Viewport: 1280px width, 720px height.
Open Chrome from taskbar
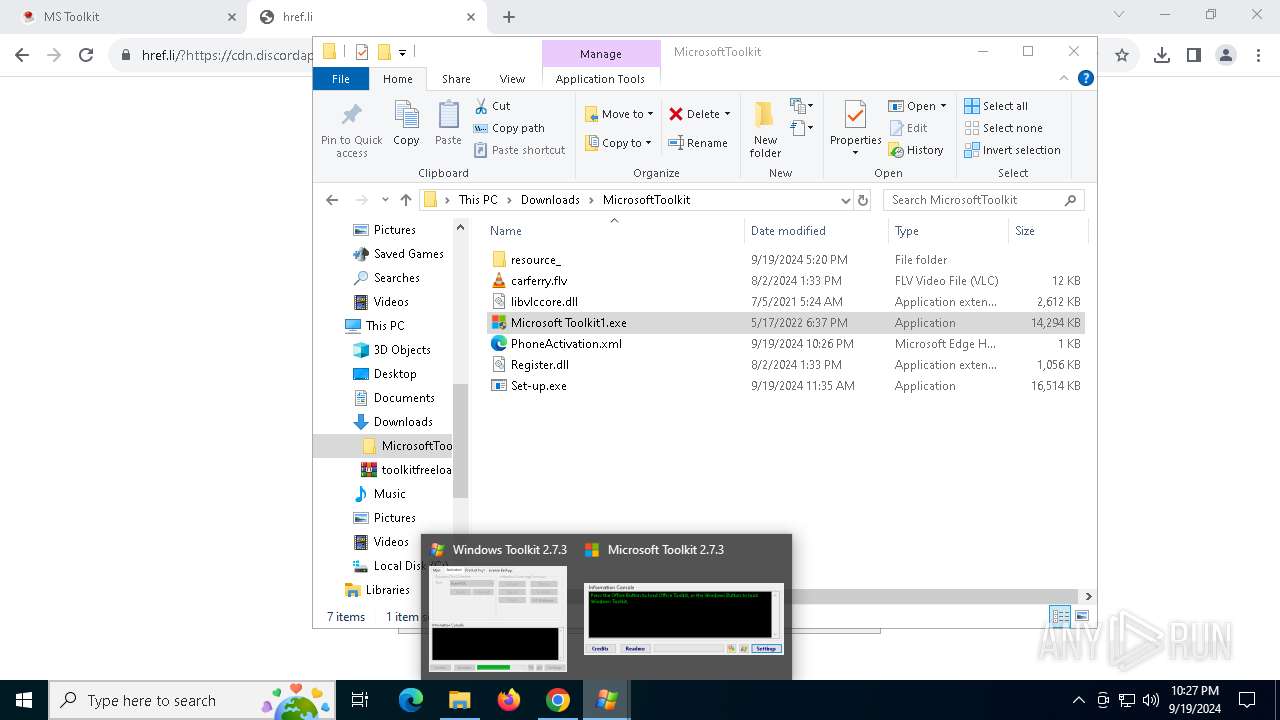pyautogui.click(x=558, y=700)
